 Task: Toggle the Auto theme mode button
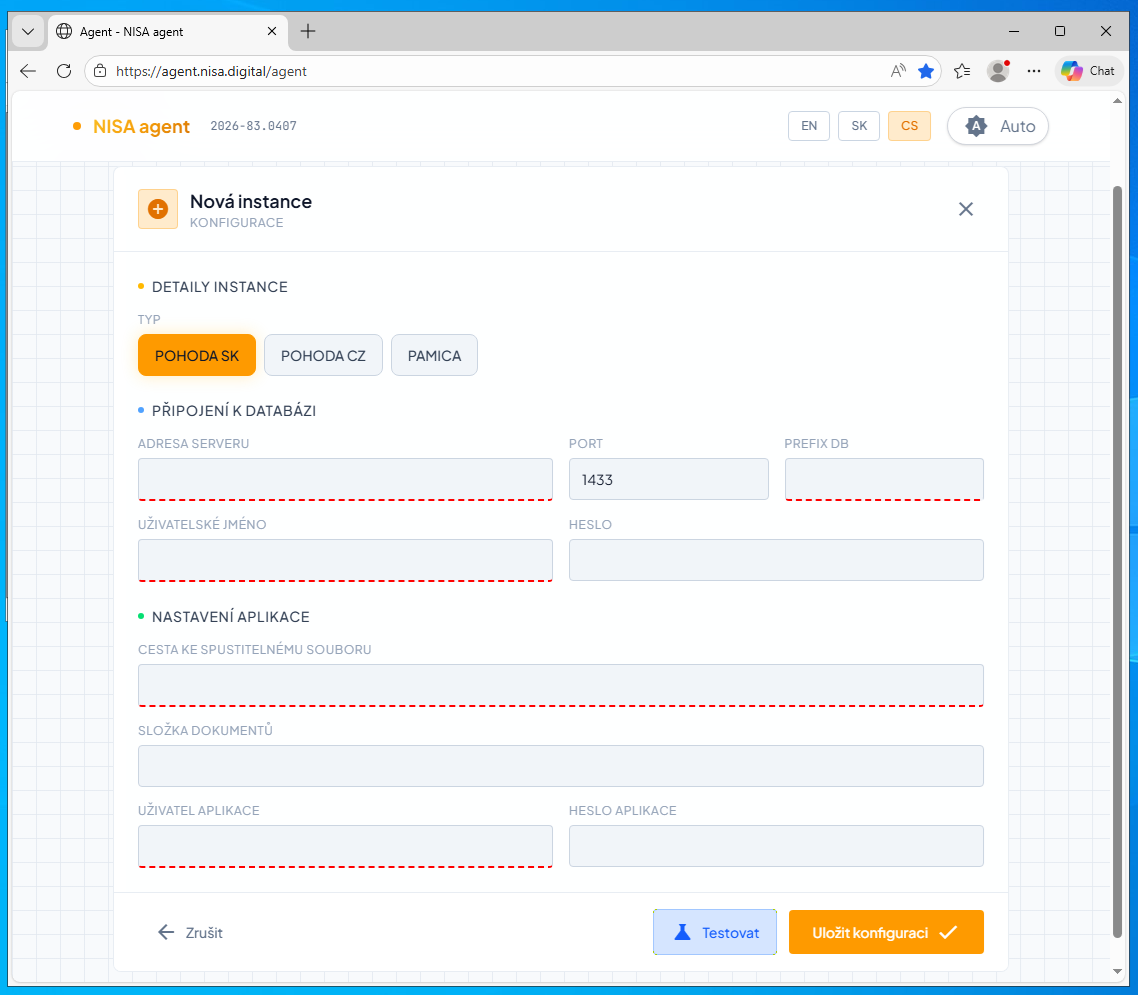pyautogui.click(x=998, y=126)
